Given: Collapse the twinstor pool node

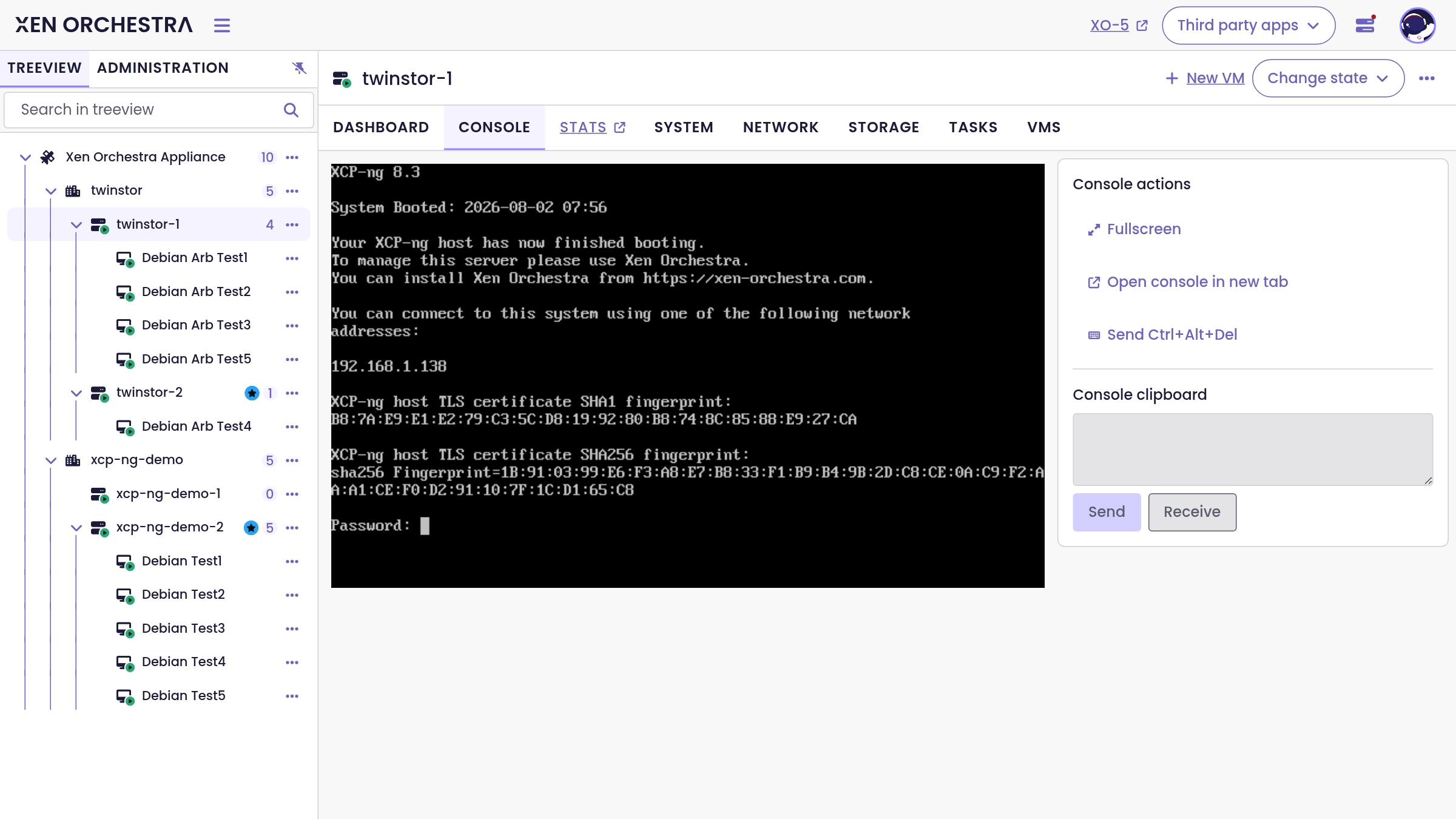Looking at the screenshot, I should point(51,191).
